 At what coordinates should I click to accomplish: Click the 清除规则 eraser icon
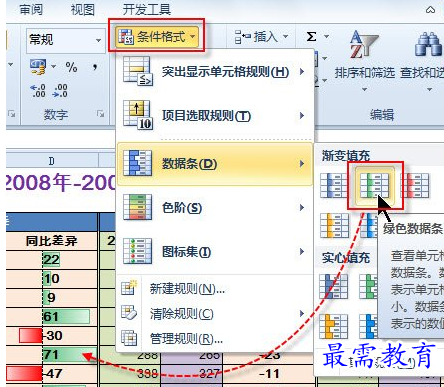(129, 313)
